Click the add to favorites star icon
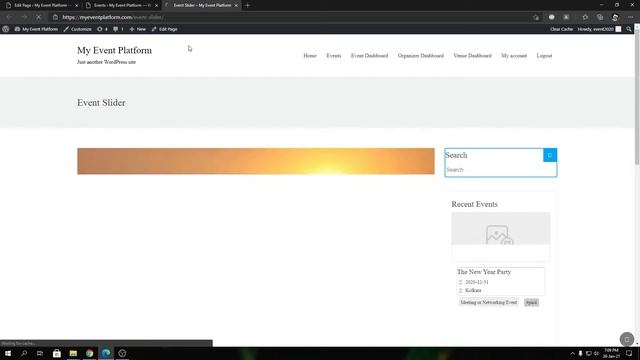The width and height of the screenshot is (640, 360). click(536, 17)
